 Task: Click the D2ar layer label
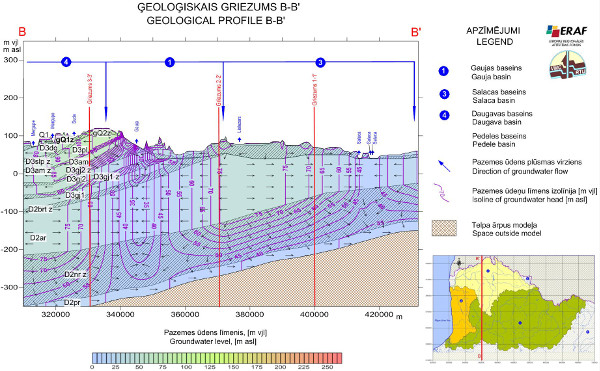coord(38,238)
